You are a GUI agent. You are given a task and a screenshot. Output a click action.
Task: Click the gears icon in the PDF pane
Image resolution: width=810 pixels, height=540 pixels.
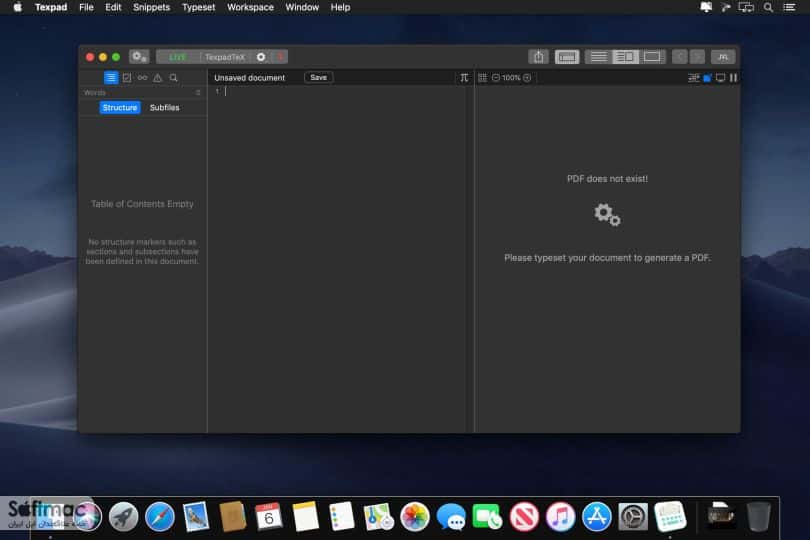607,214
